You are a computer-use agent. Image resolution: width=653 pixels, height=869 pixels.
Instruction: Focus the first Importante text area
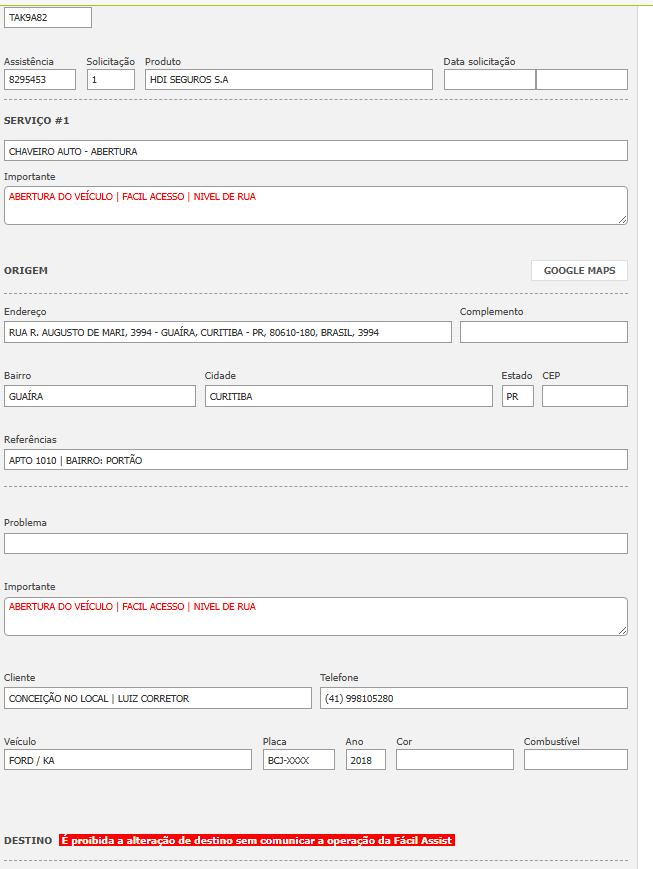click(x=316, y=205)
